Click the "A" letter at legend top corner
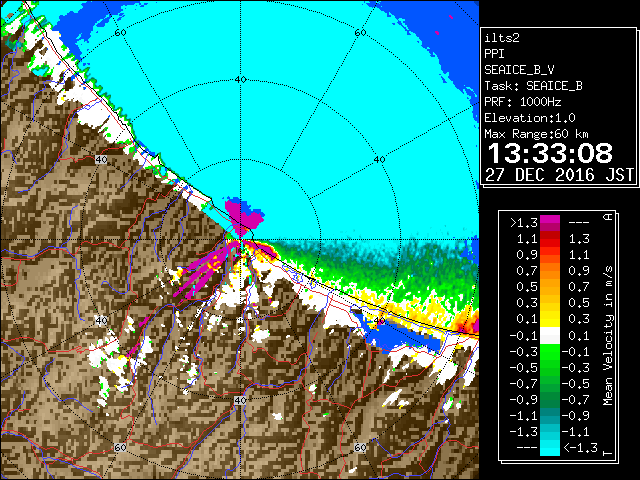The image size is (640, 480). pyautogui.click(x=609, y=217)
